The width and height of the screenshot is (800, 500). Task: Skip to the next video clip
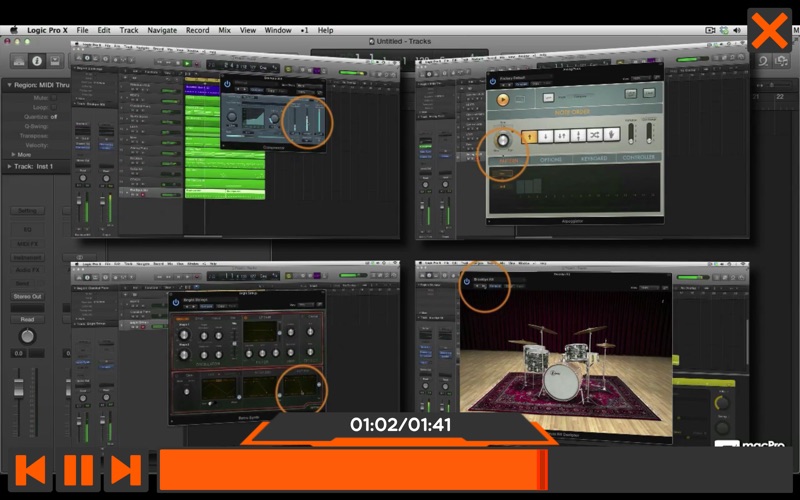[x=126, y=470]
